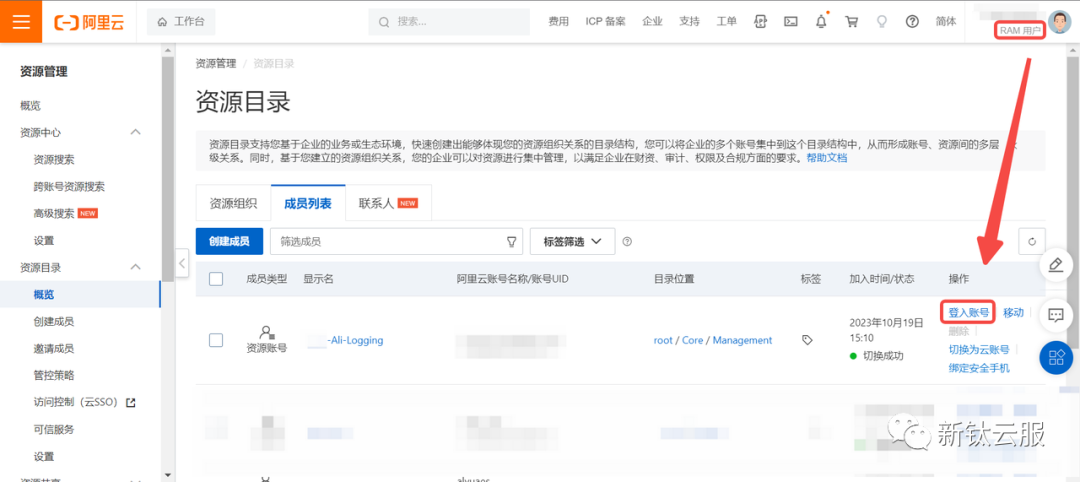Open 创建成员 in sidebar
Screen dimensions: 1080x482
click(x=54, y=322)
